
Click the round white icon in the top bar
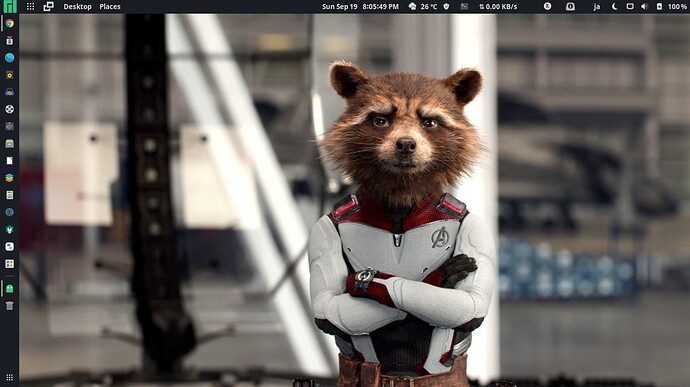547,6
